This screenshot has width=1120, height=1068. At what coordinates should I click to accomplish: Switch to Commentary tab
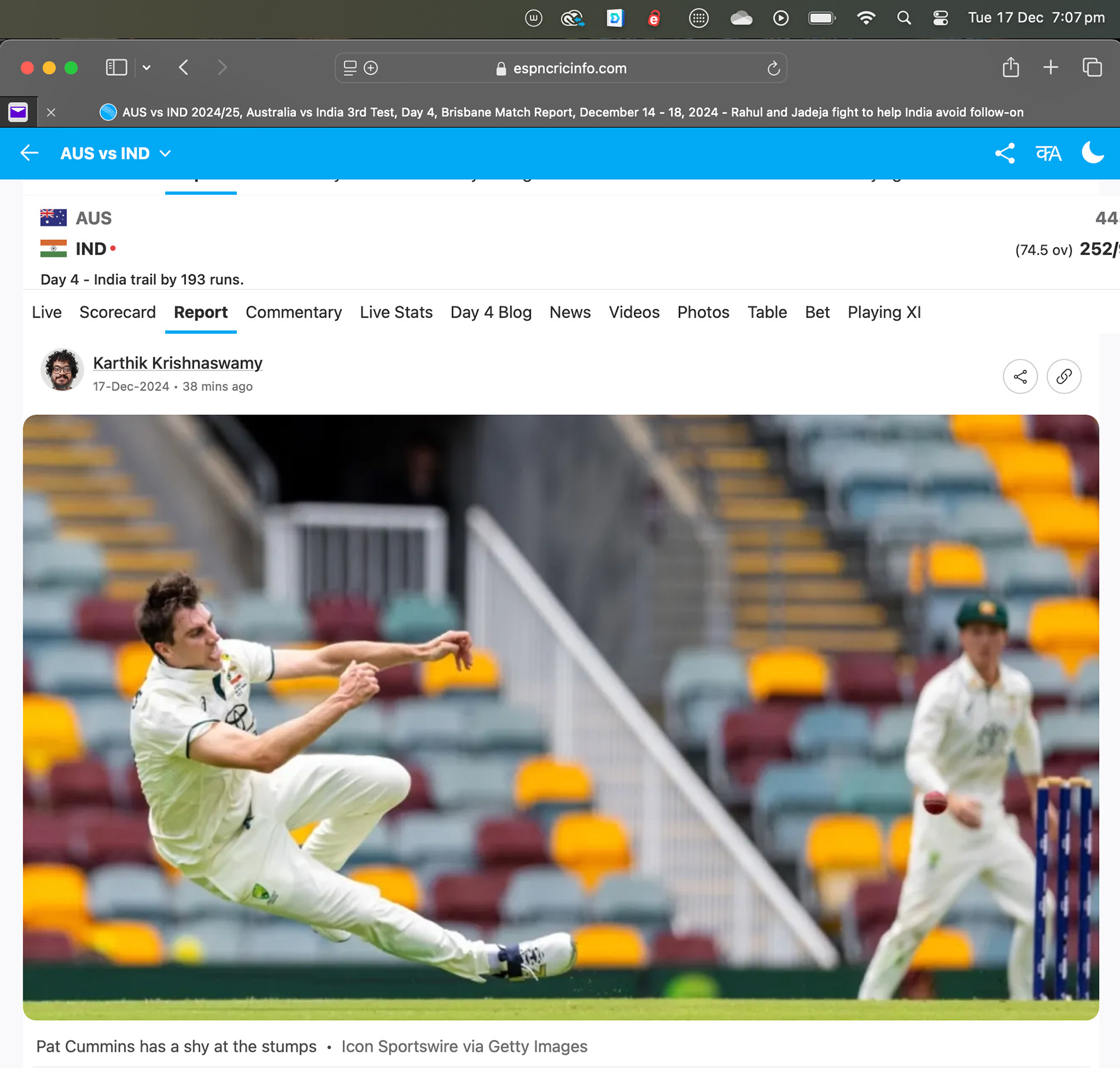293,312
